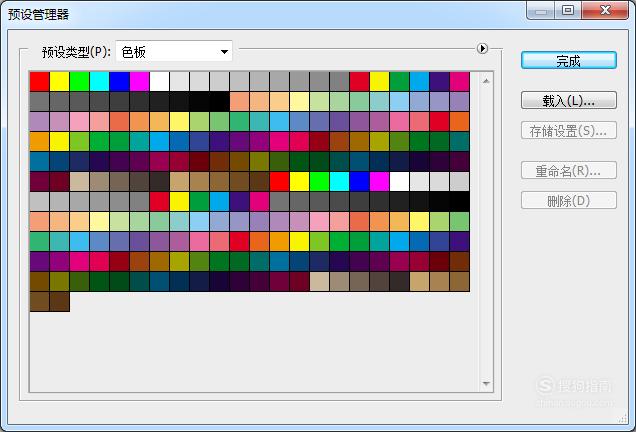
Task: Select the first swatch in ninth row, green
Action: (x=40, y=241)
